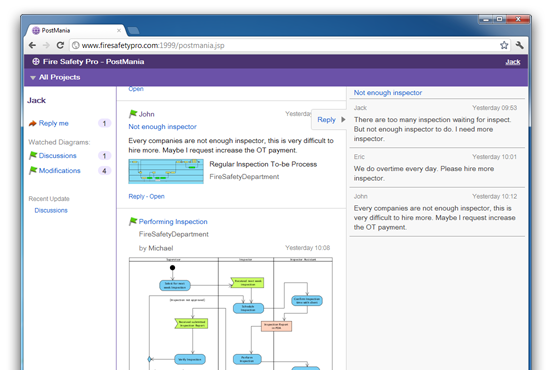550x370 pixels.
Task: Click the Modifications count badge 4
Action: pos(104,171)
